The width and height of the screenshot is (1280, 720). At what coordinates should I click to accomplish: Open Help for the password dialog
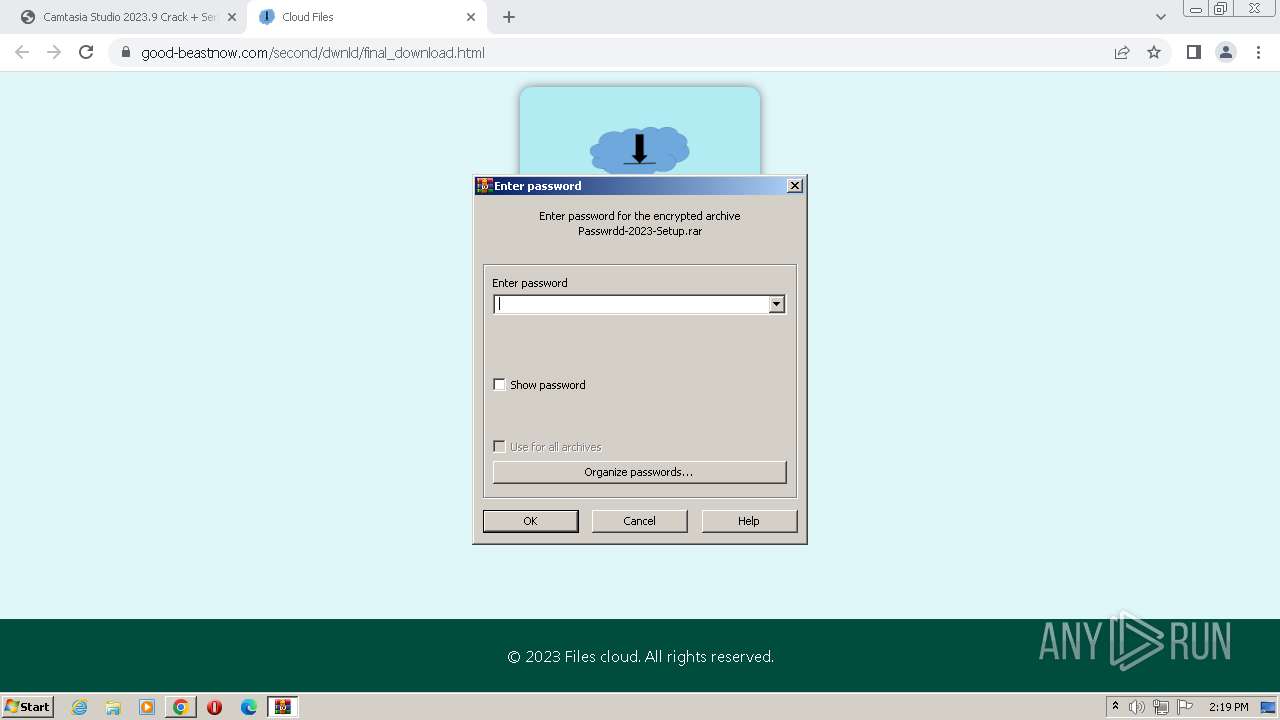click(x=749, y=521)
